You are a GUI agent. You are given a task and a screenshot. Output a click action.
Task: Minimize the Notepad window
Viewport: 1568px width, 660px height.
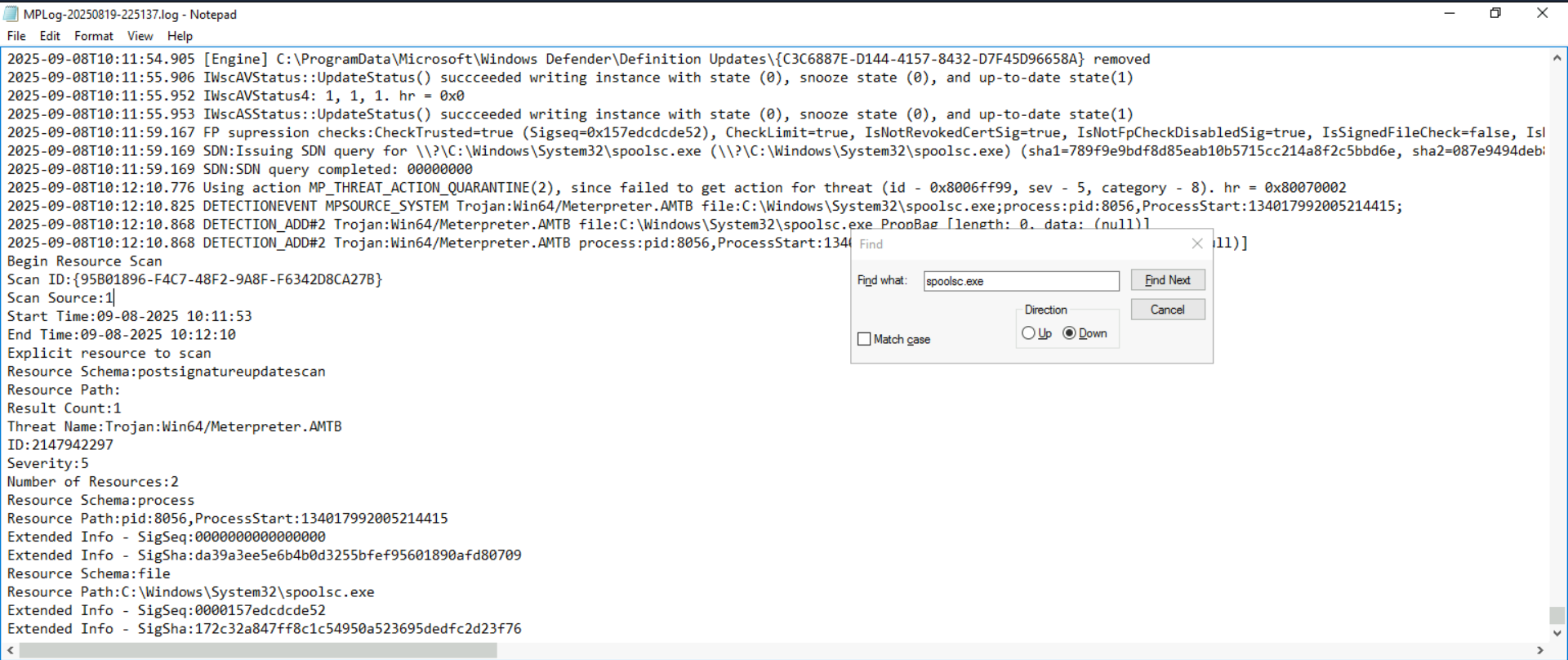click(1450, 13)
